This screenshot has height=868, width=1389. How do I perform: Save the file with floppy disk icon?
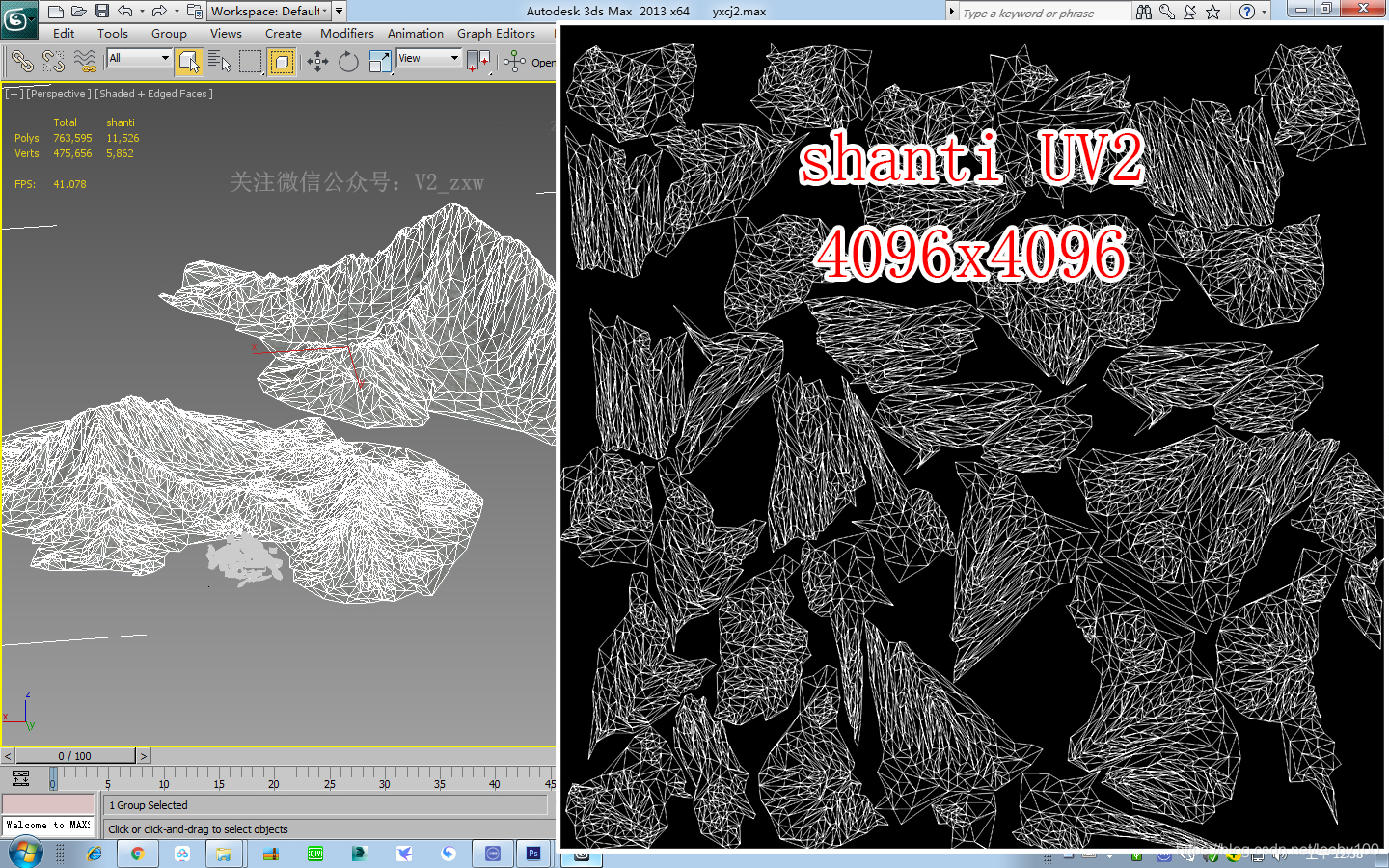click(x=101, y=12)
